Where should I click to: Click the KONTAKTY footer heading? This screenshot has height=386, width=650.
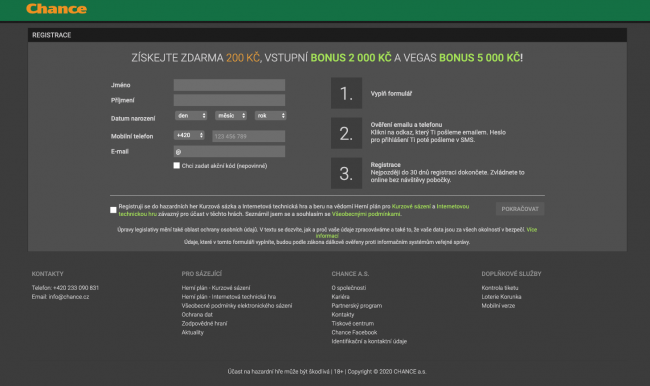coord(48,274)
